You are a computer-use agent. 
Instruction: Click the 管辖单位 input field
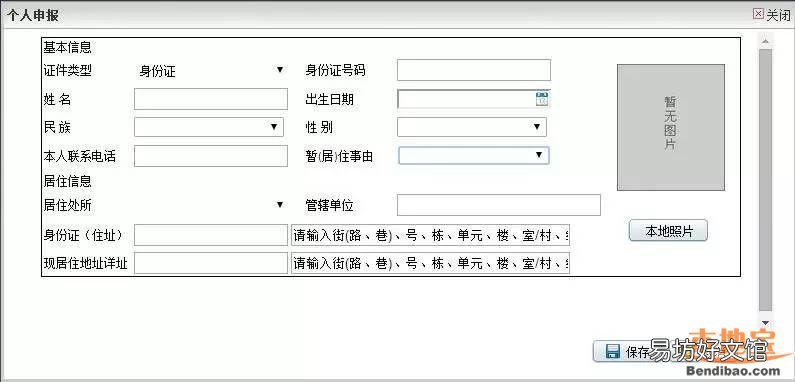[x=499, y=205]
